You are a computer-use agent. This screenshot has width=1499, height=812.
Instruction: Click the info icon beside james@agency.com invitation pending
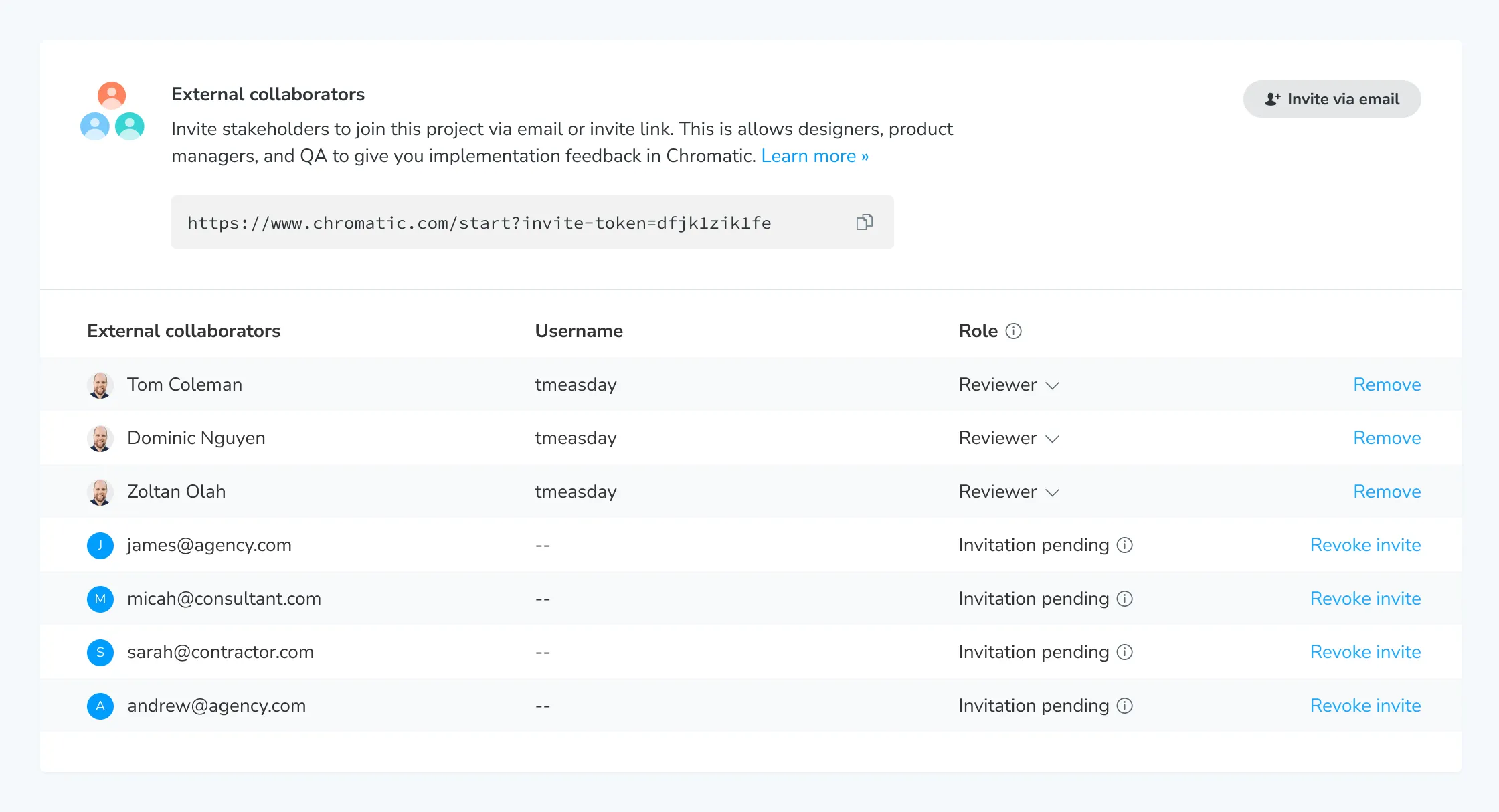[1125, 545]
